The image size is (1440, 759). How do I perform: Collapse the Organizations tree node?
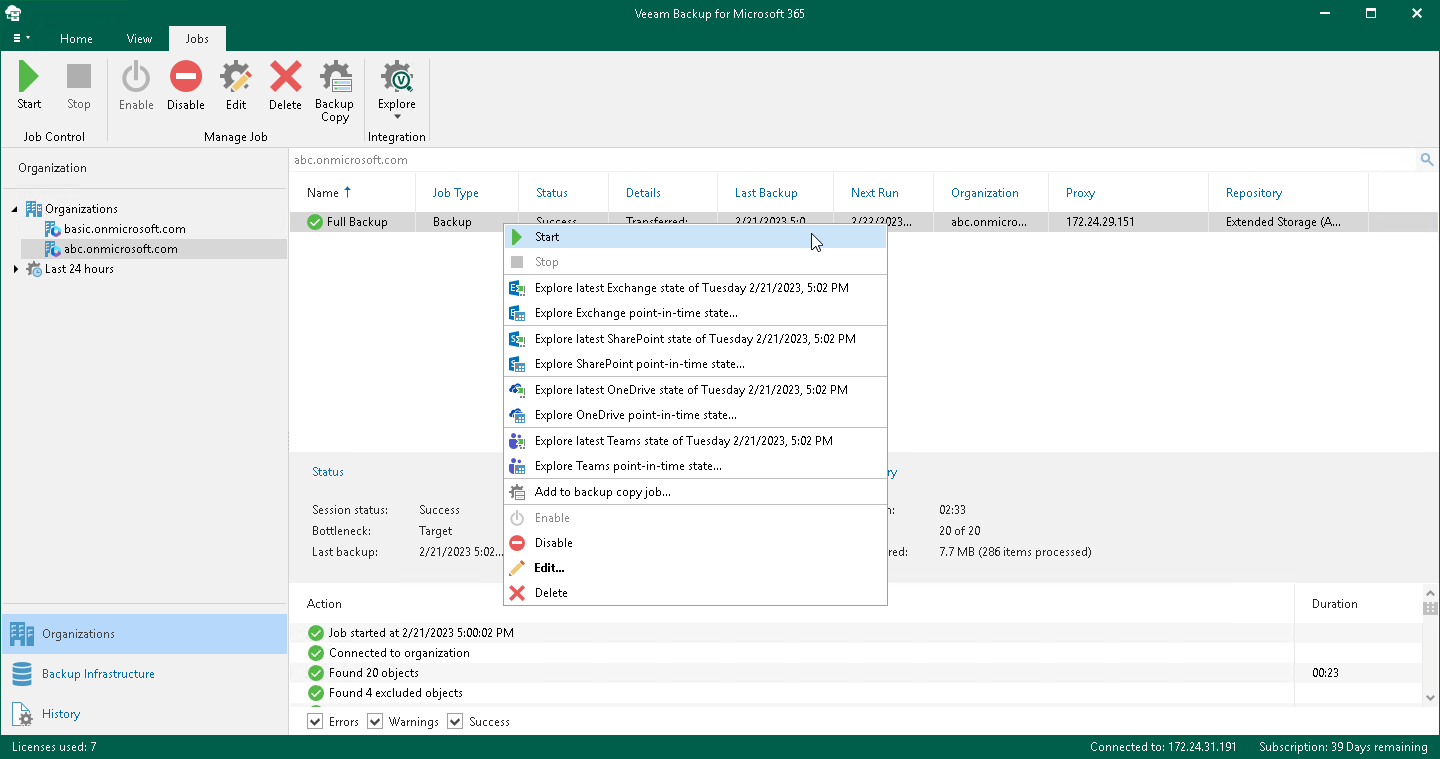pos(15,209)
